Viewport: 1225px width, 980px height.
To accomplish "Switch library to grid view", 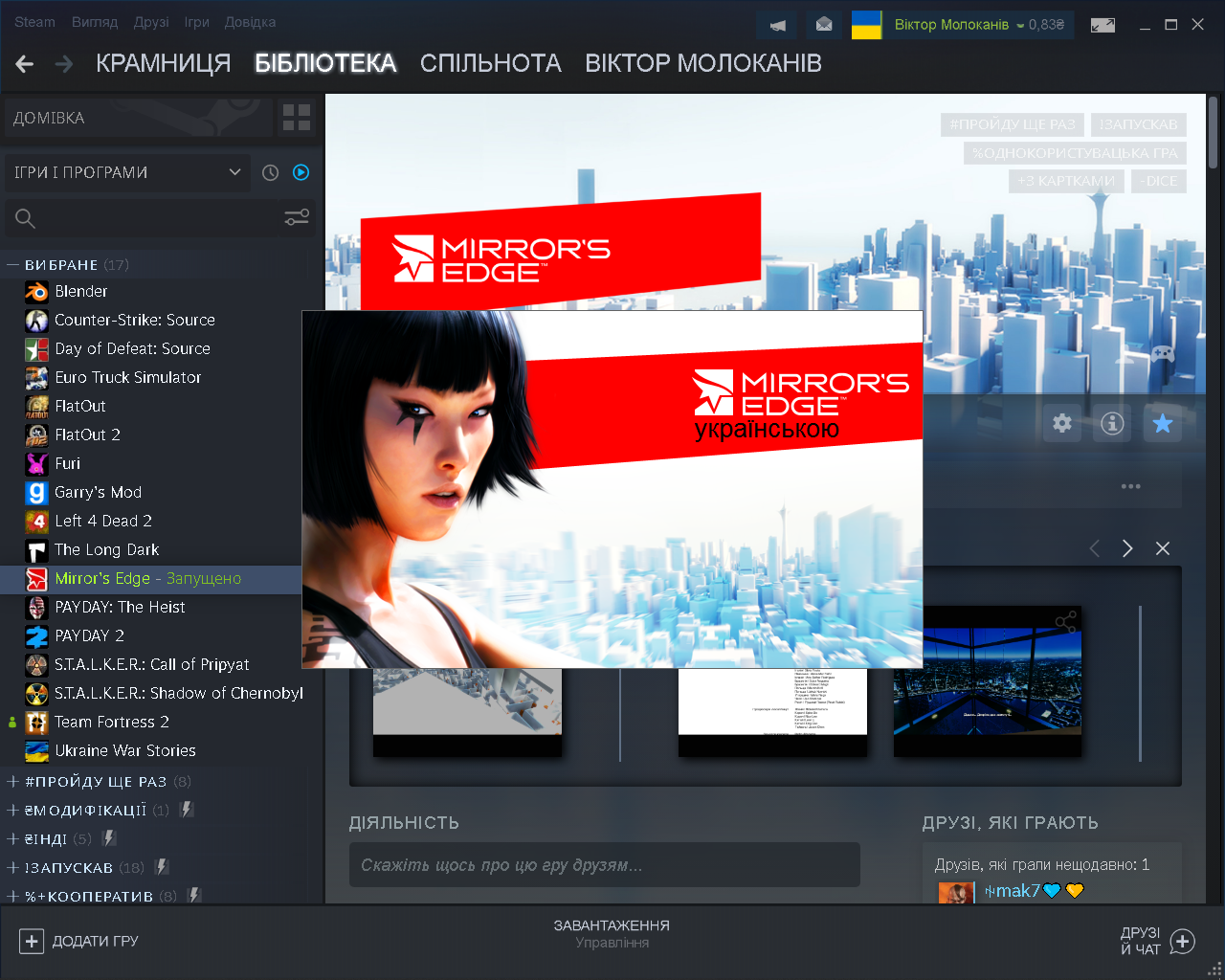I will (297, 118).
